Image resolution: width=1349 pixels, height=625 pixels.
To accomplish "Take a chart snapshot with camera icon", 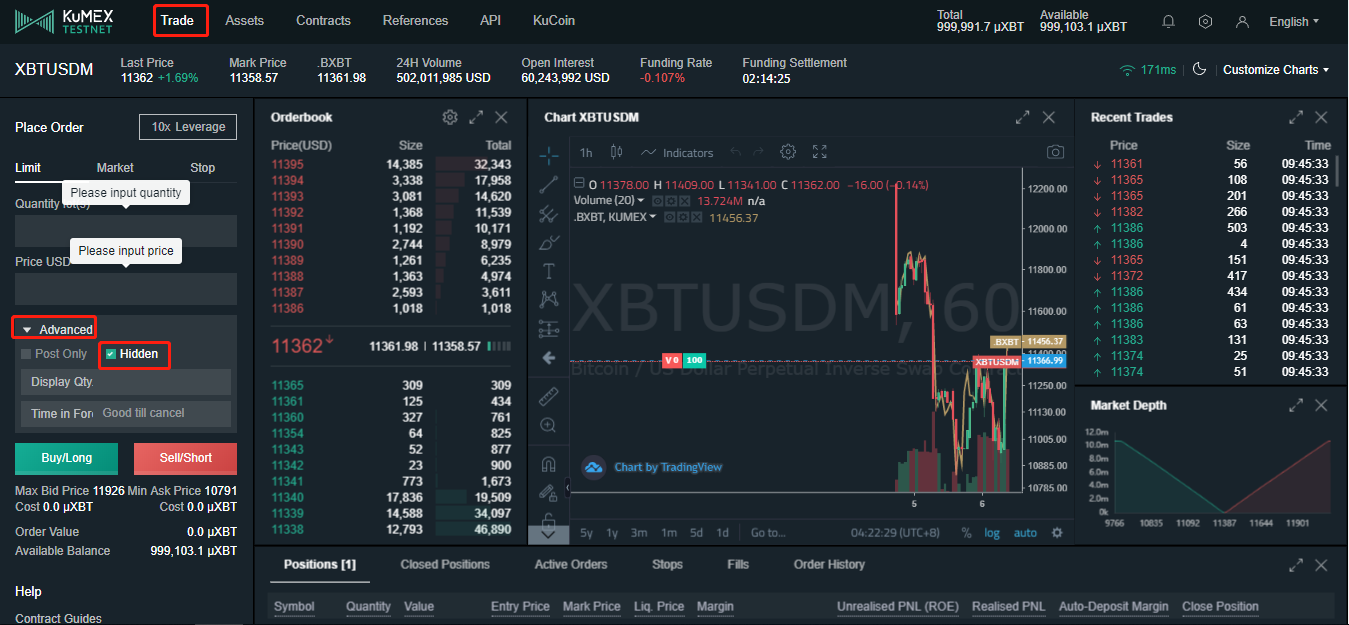I will pos(1055,152).
